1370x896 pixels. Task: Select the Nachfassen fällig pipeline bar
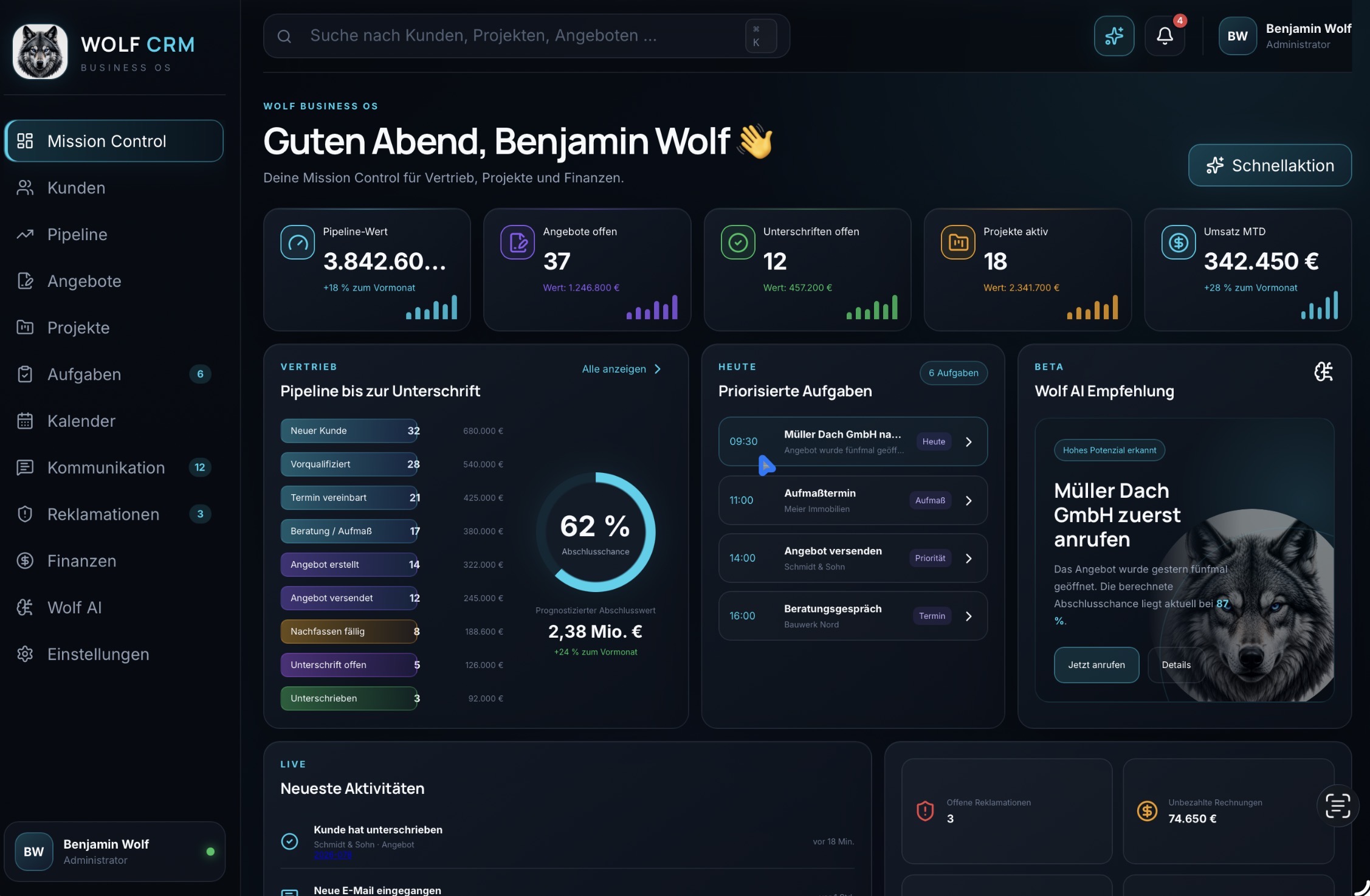(x=349, y=632)
